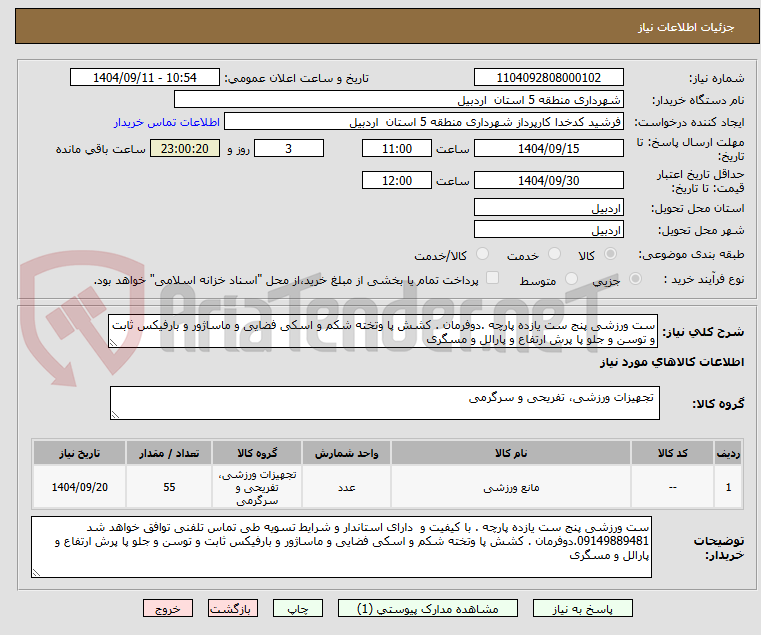Click the deadline time field 11:00
The width and height of the screenshot is (761, 635).
397,148
